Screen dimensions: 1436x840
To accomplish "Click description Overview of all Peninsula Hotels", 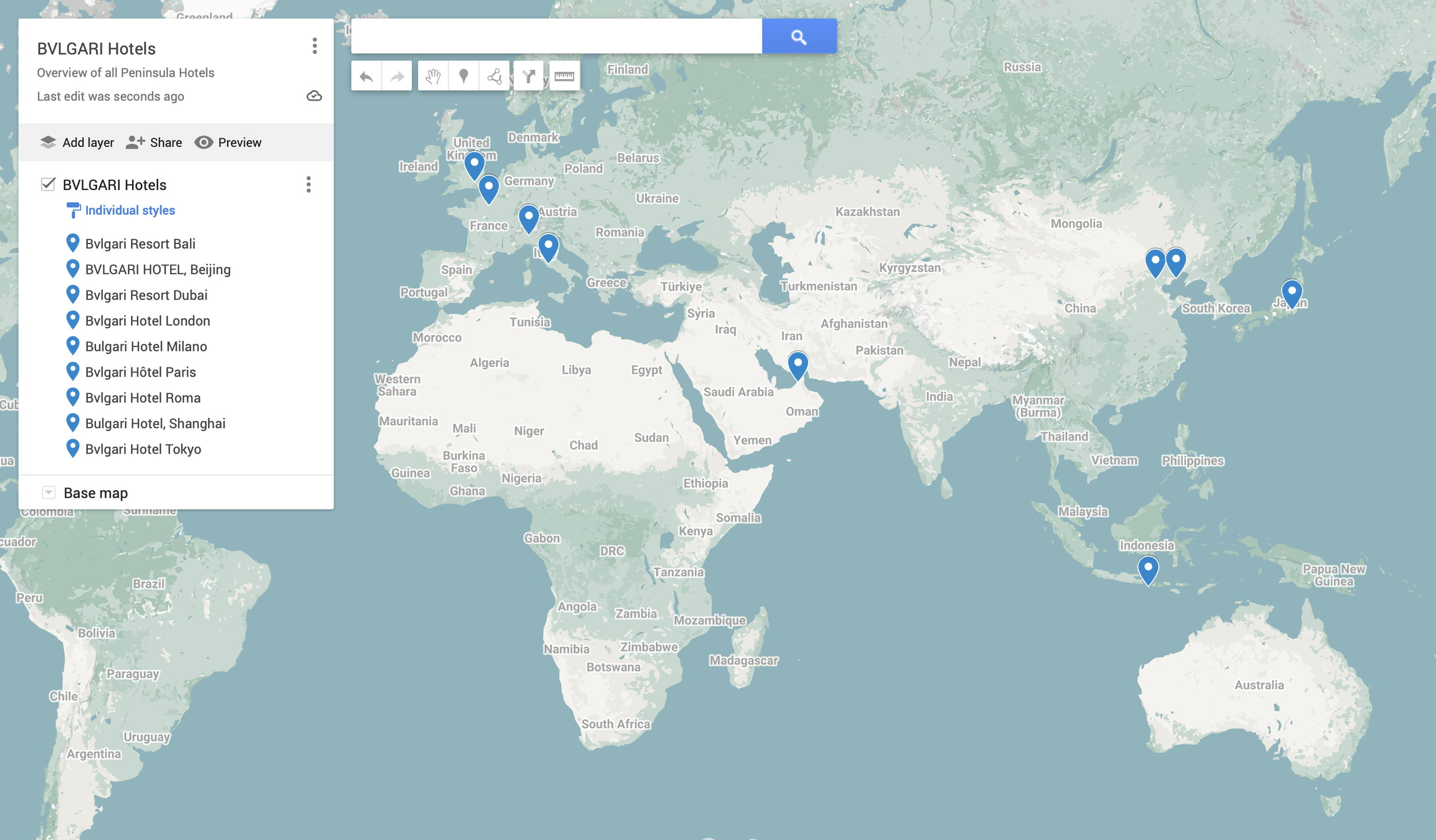I will pyautogui.click(x=126, y=73).
